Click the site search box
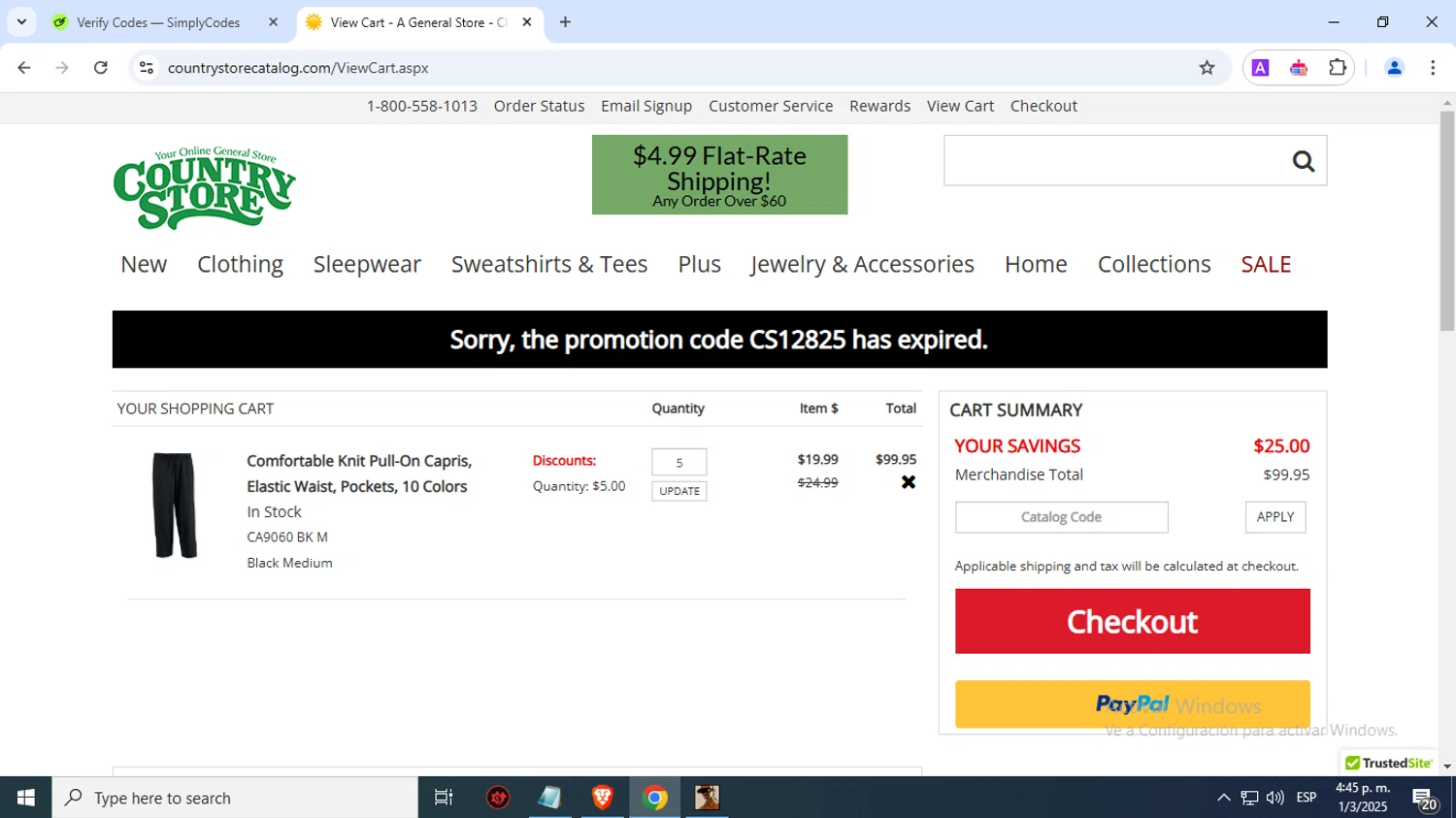 [1112, 161]
